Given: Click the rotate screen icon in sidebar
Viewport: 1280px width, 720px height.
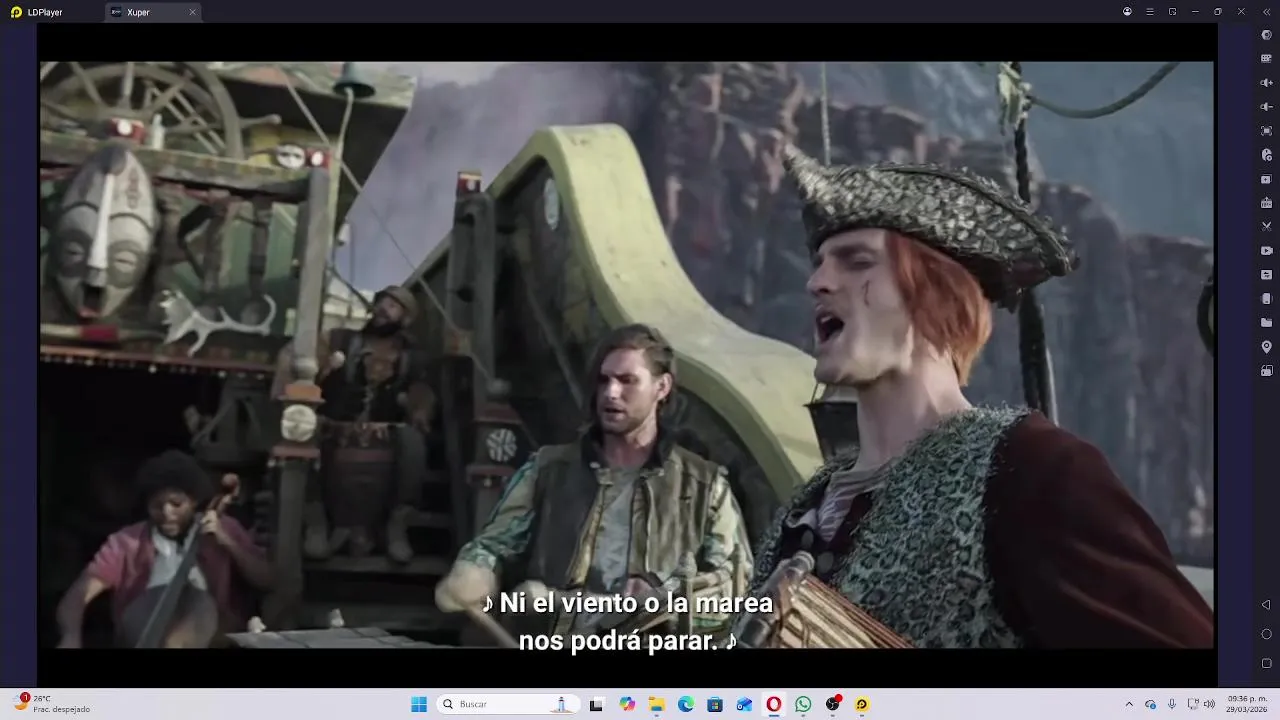Looking at the screenshot, I should (1266, 299).
